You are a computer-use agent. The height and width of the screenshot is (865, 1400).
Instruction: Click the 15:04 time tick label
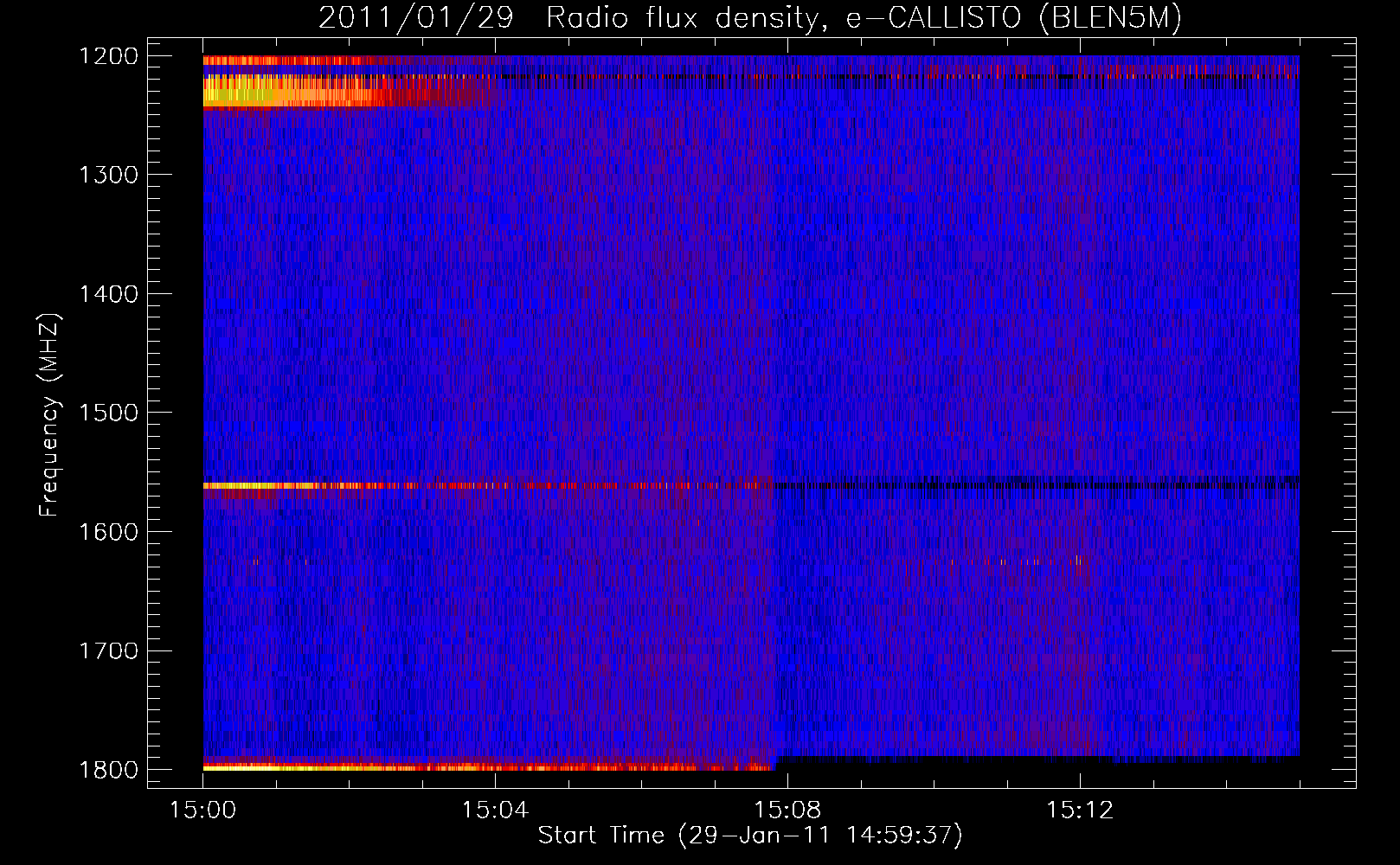495,811
